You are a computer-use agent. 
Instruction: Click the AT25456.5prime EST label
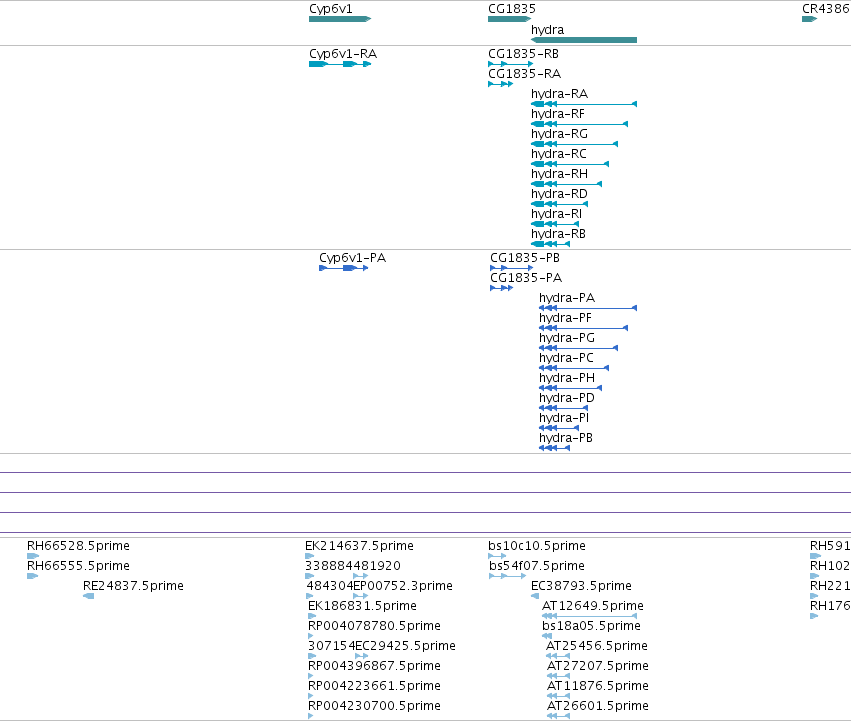(x=597, y=646)
